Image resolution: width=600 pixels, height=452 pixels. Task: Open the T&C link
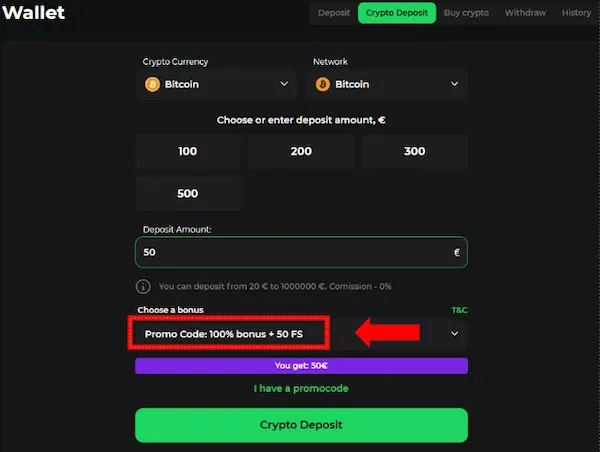459,311
